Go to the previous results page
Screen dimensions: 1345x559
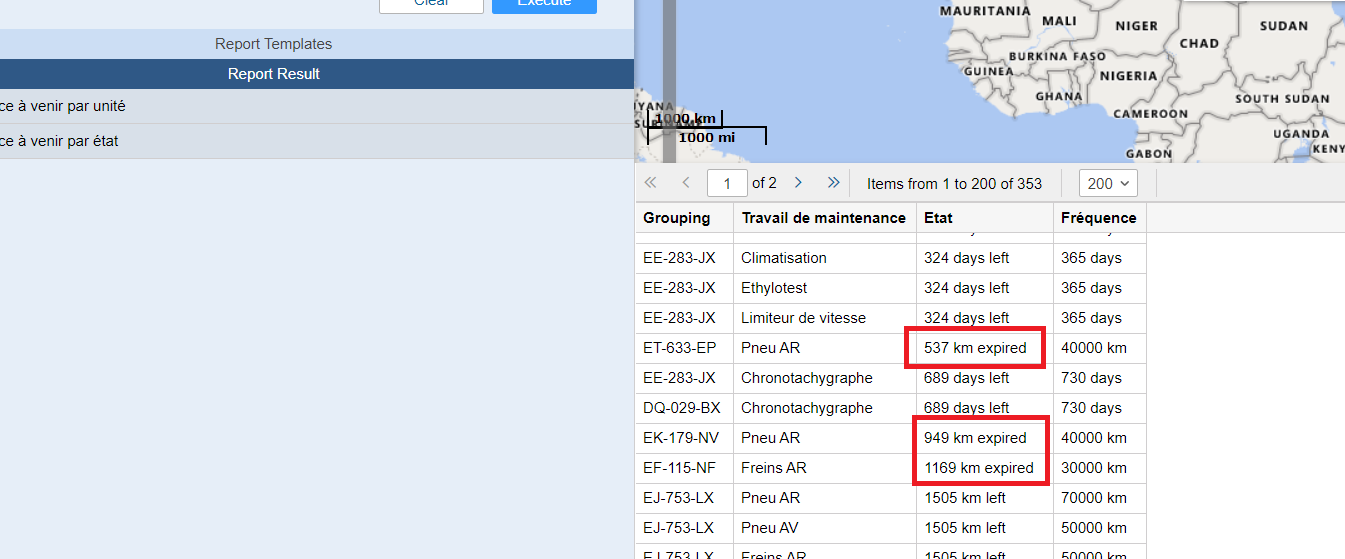click(x=685, y=183)
